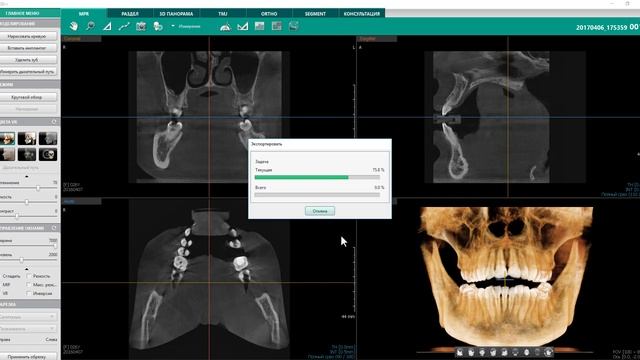640x360 pixels.
Task: Switch to the КОНСУЛЬТАЦИЯ tab
Action: tap(362, 13)
